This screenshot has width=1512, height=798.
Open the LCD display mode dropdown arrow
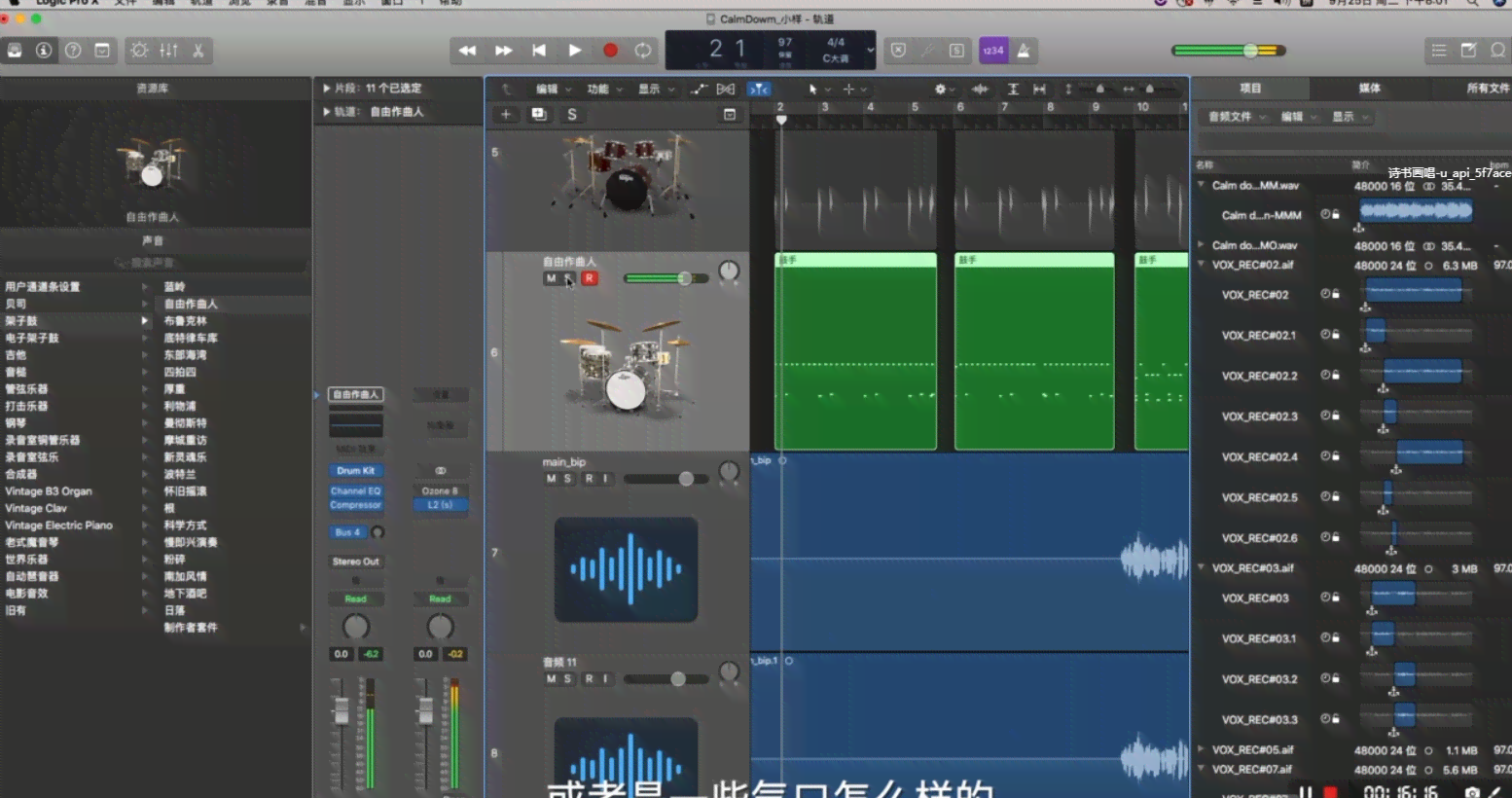coord(870,51)
